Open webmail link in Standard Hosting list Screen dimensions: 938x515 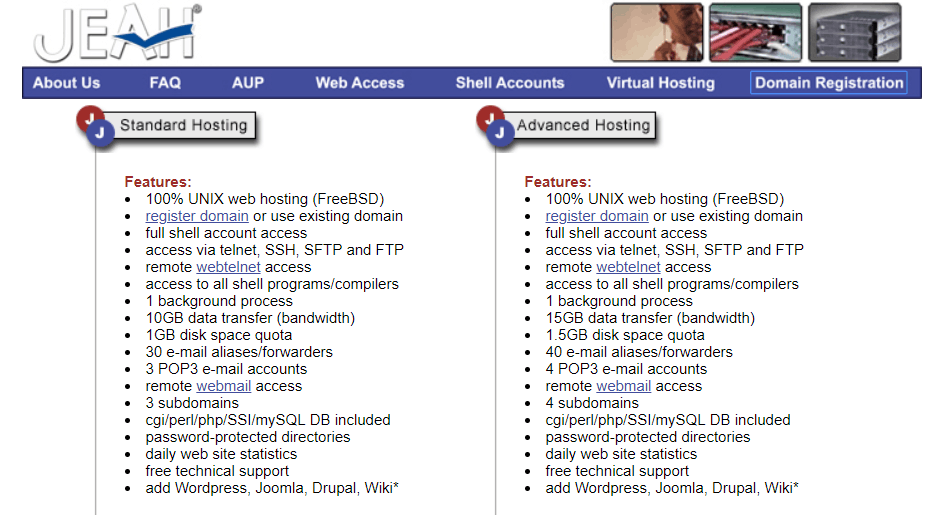(224, 386)
